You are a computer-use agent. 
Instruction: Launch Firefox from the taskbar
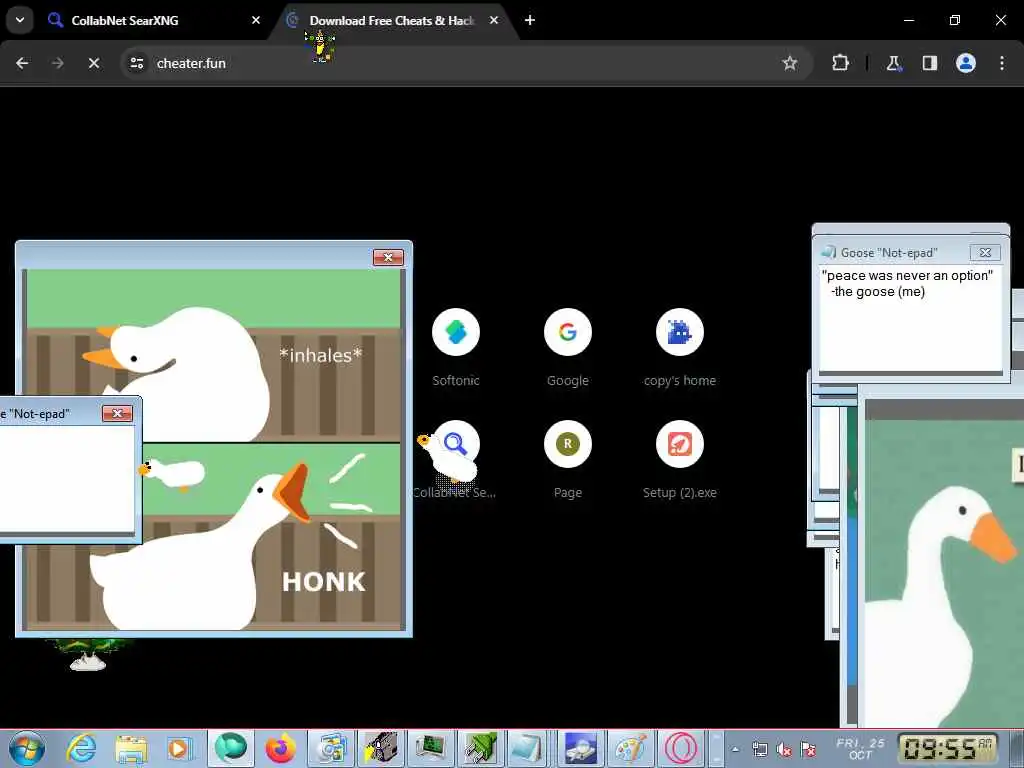point(281,748)
